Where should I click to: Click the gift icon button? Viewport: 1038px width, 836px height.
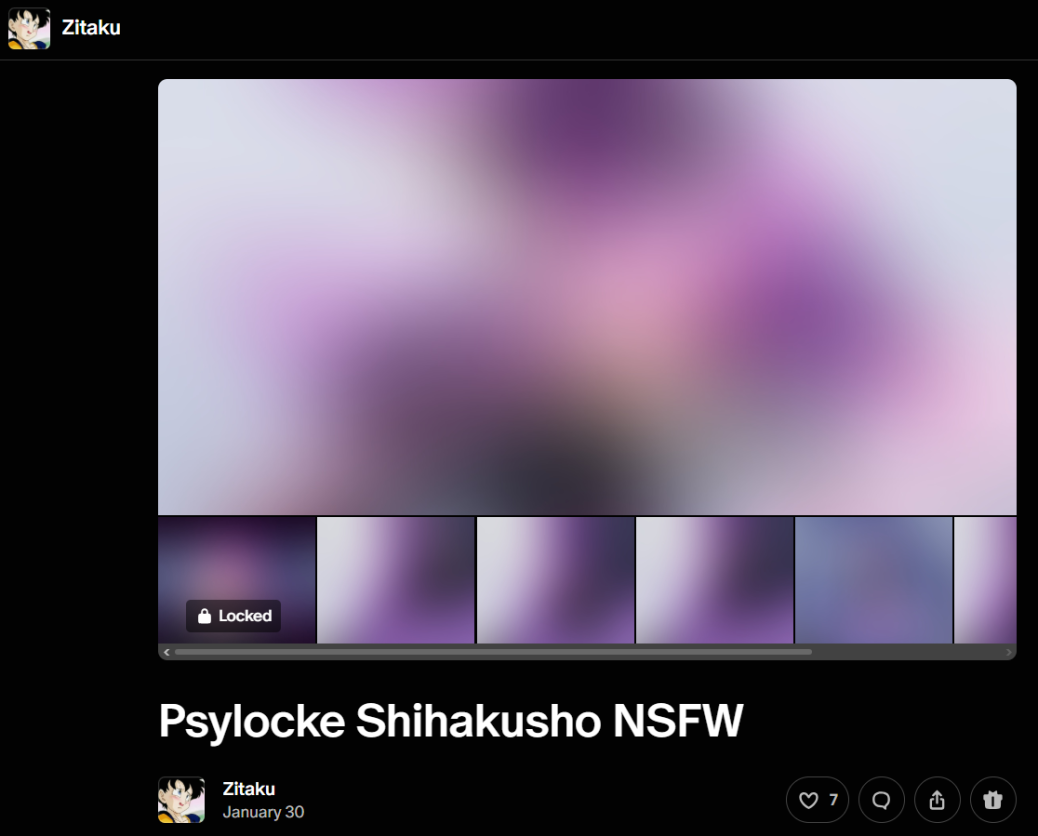(x=993, y=800)
